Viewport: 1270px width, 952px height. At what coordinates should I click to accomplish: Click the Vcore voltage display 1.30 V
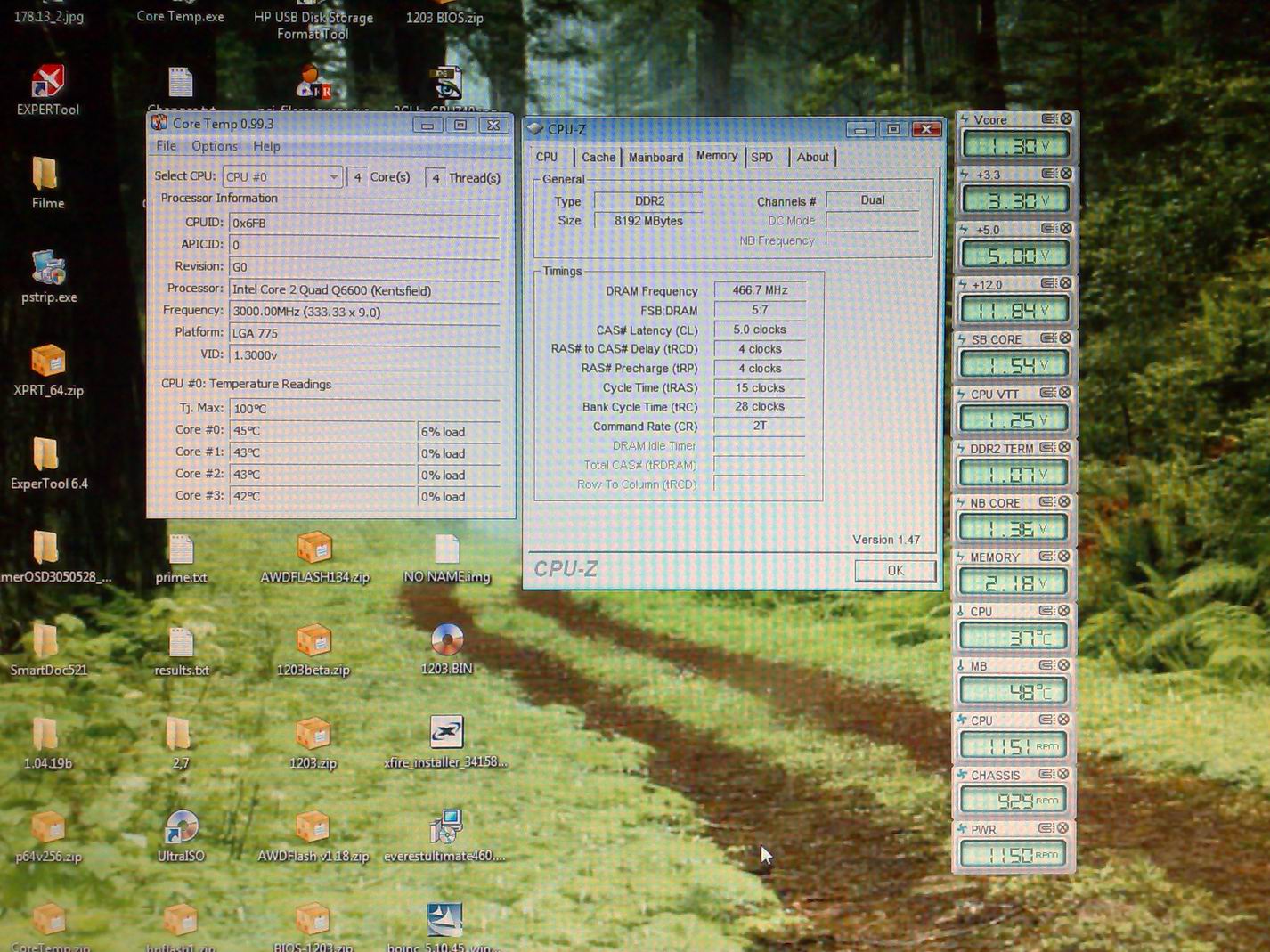1015,145
